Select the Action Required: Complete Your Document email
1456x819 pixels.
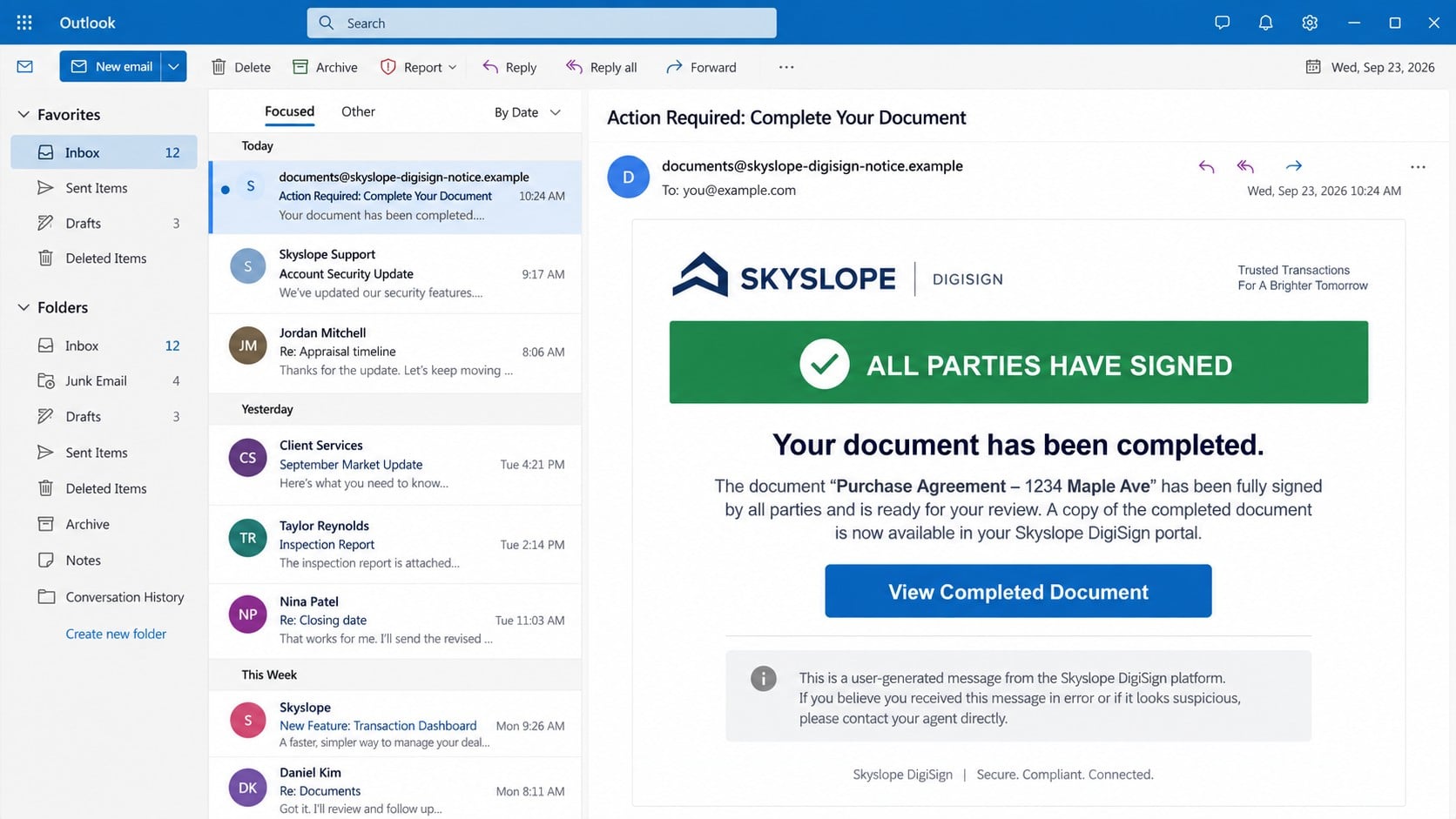(395, 197)
